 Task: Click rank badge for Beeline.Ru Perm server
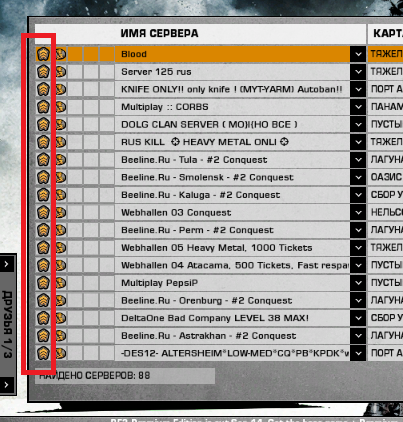click(x=43, y=230)
